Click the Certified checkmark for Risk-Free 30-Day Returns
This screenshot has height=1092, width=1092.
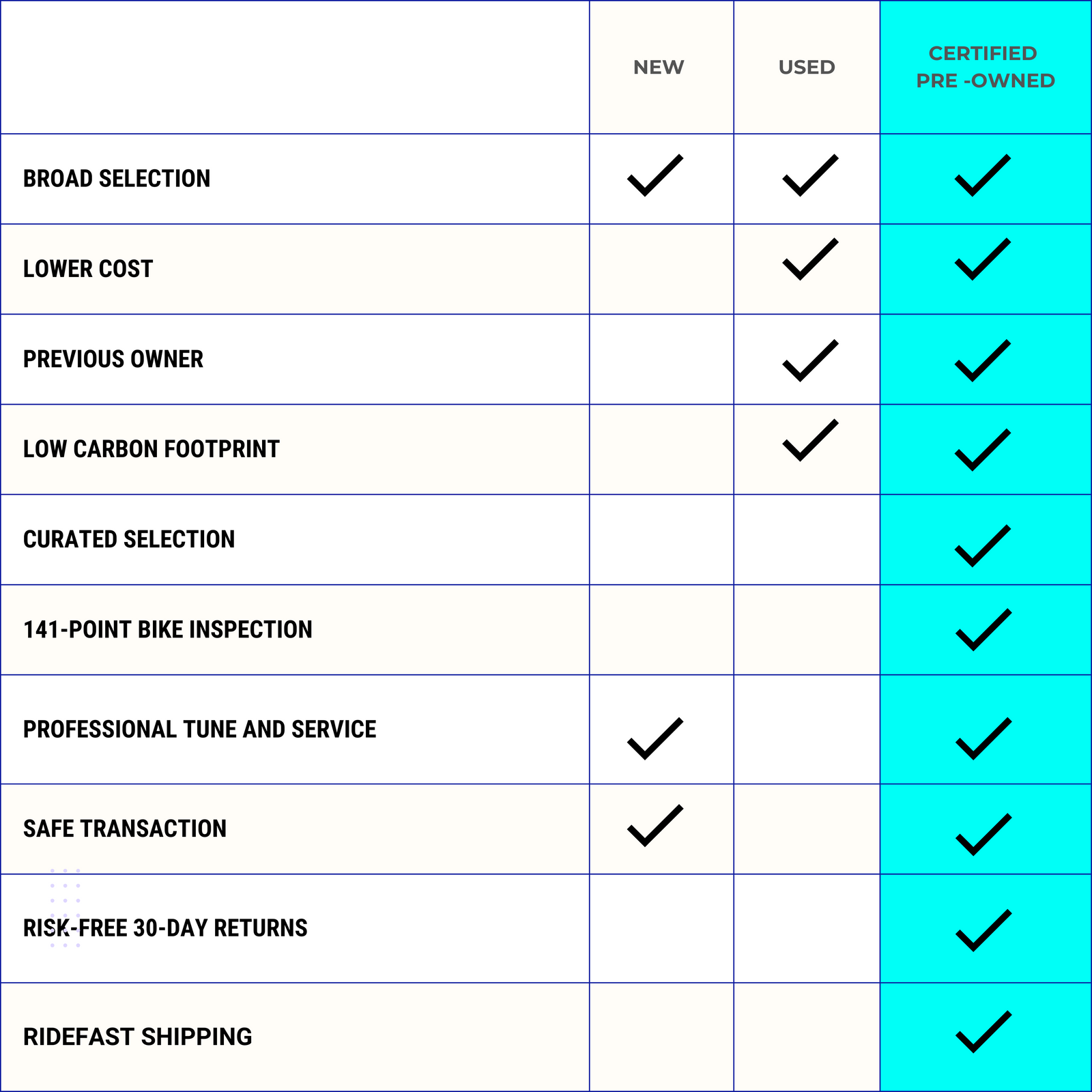coord(983,930)
